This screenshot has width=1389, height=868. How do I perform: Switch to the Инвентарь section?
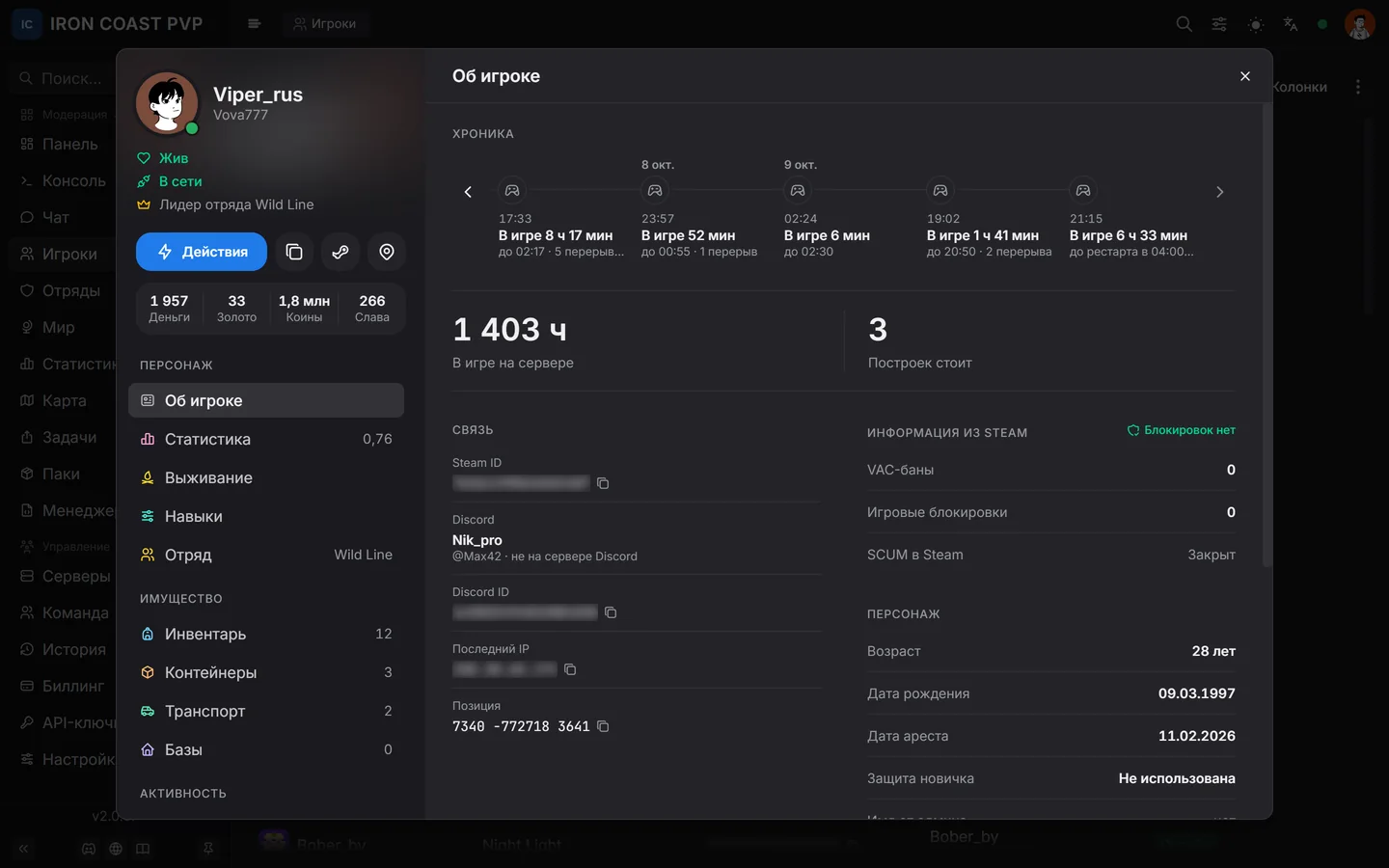(266, 634)
